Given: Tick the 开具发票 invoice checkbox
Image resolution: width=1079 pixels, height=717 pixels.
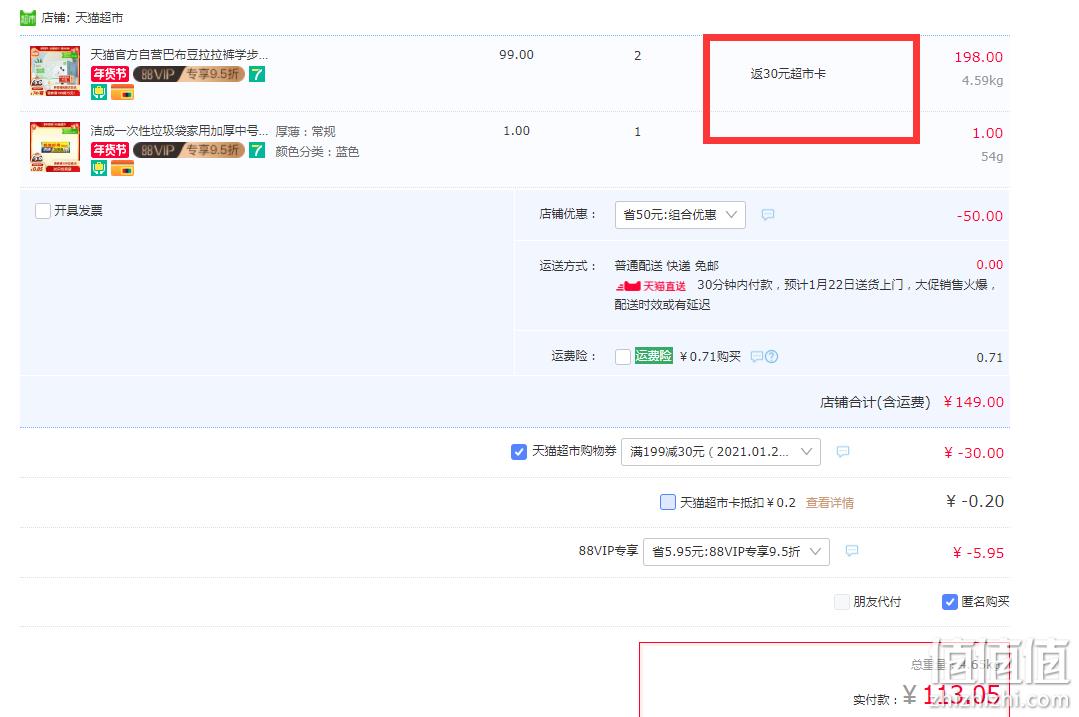Looking at the screenshot, I should (x=43, y=211).
